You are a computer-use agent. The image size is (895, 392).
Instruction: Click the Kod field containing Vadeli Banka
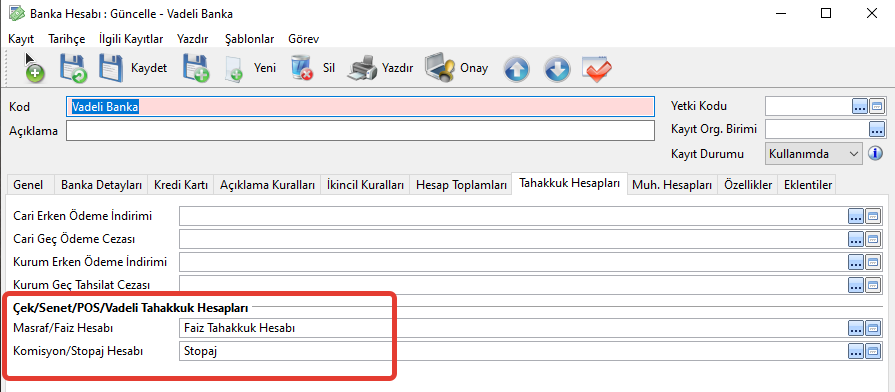pyautogui.click(x=360, y=107)
